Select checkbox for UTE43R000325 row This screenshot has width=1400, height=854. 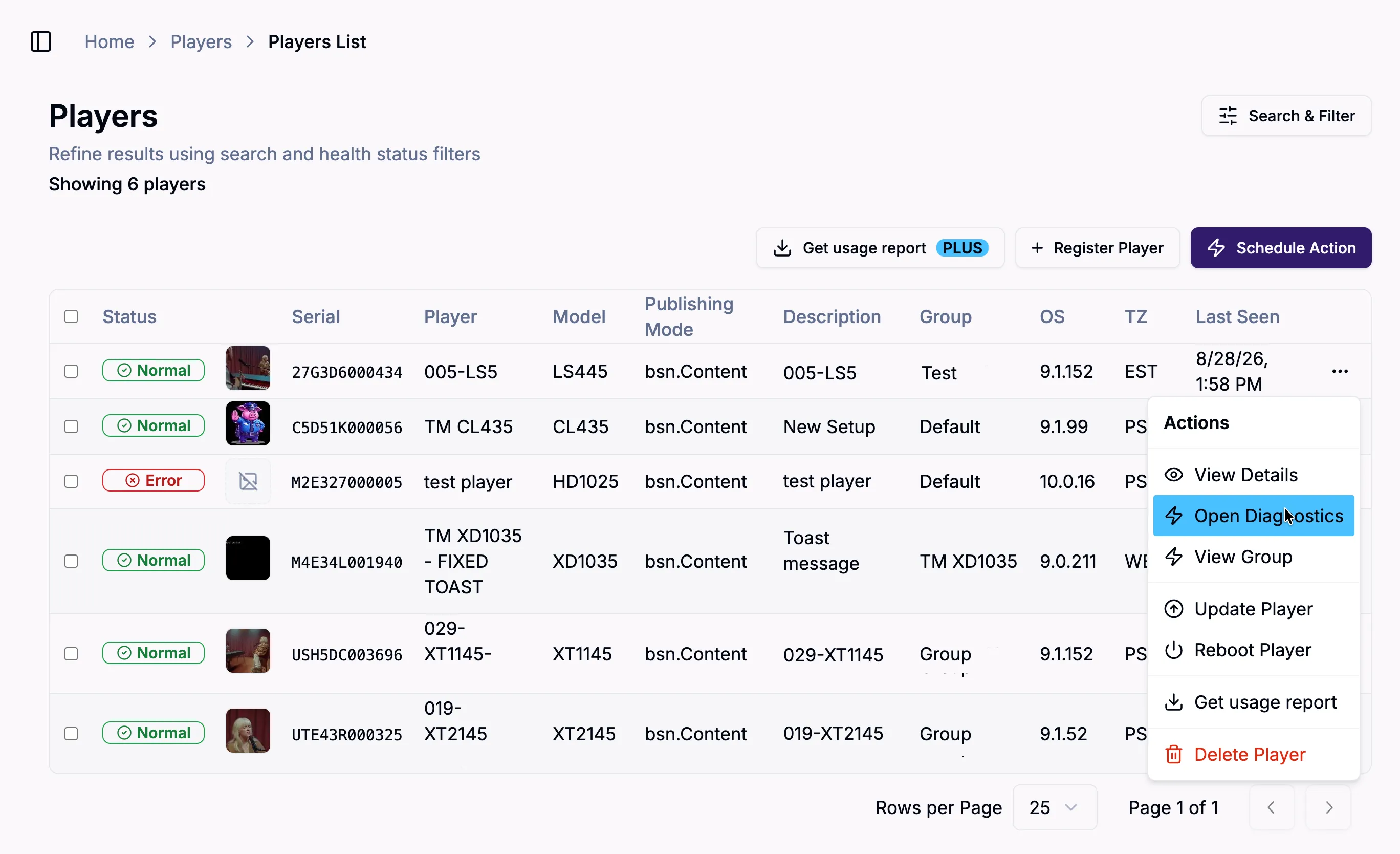(x=71, y=734)
